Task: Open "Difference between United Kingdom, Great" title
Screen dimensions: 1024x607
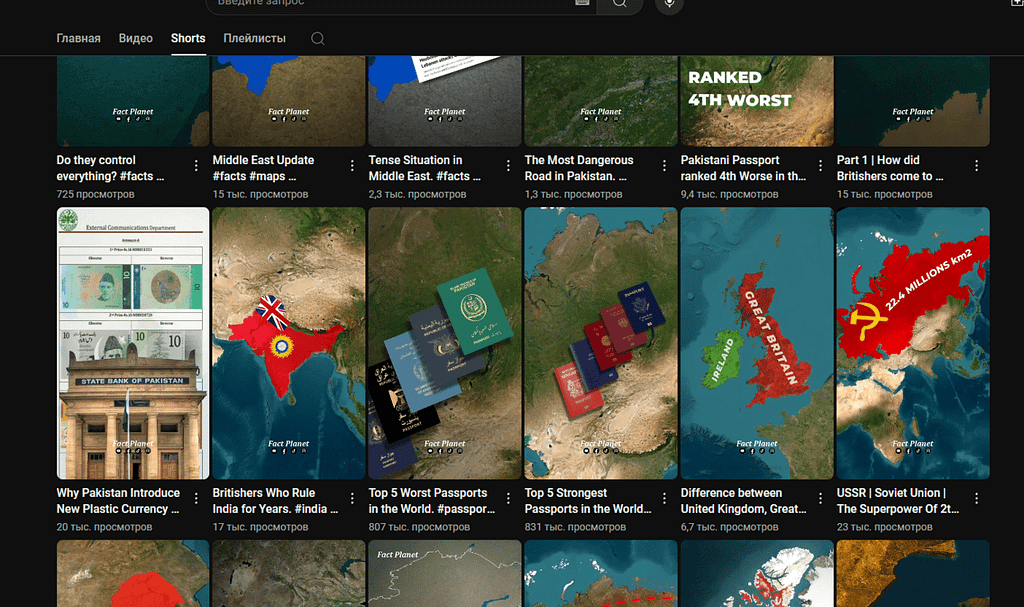Action: pos(743,500)
